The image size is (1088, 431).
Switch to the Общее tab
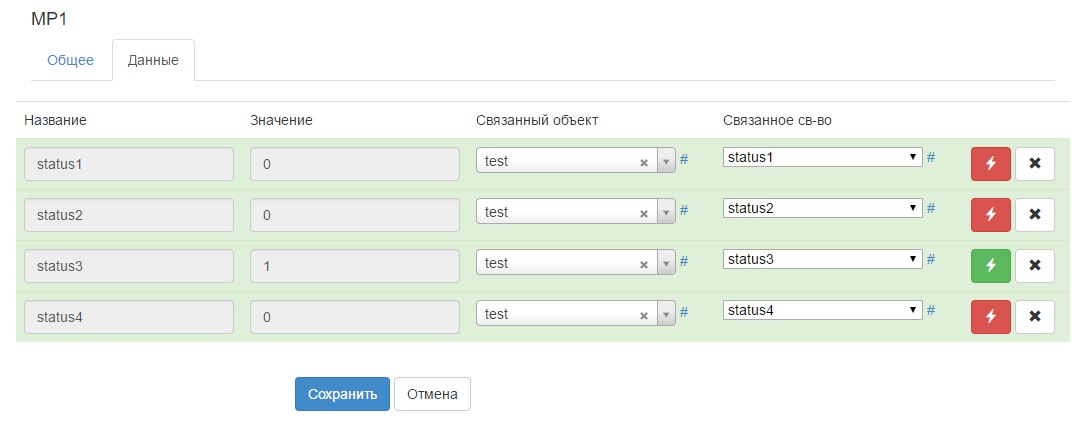70,60
